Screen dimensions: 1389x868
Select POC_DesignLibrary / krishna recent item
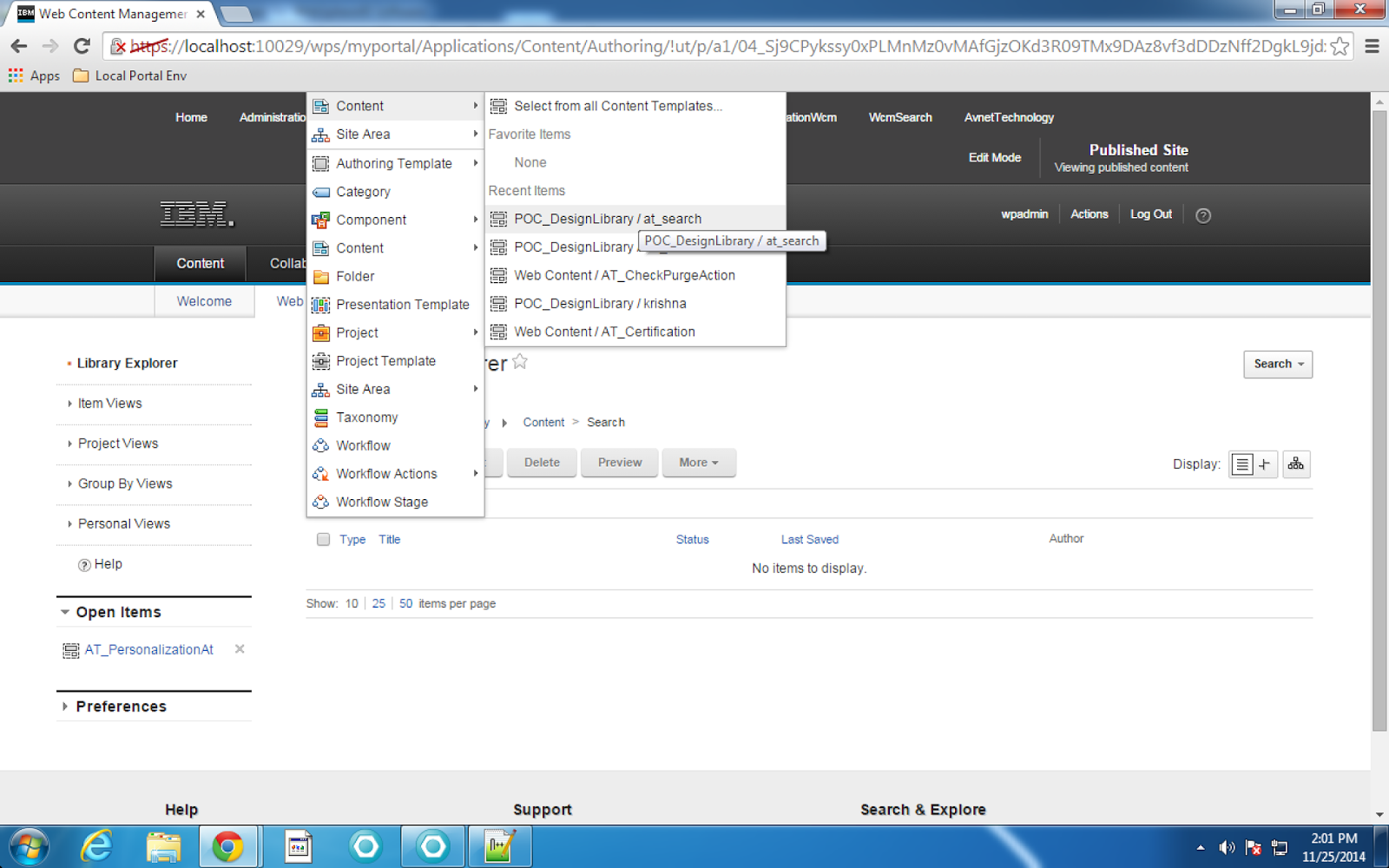[635, 304]
